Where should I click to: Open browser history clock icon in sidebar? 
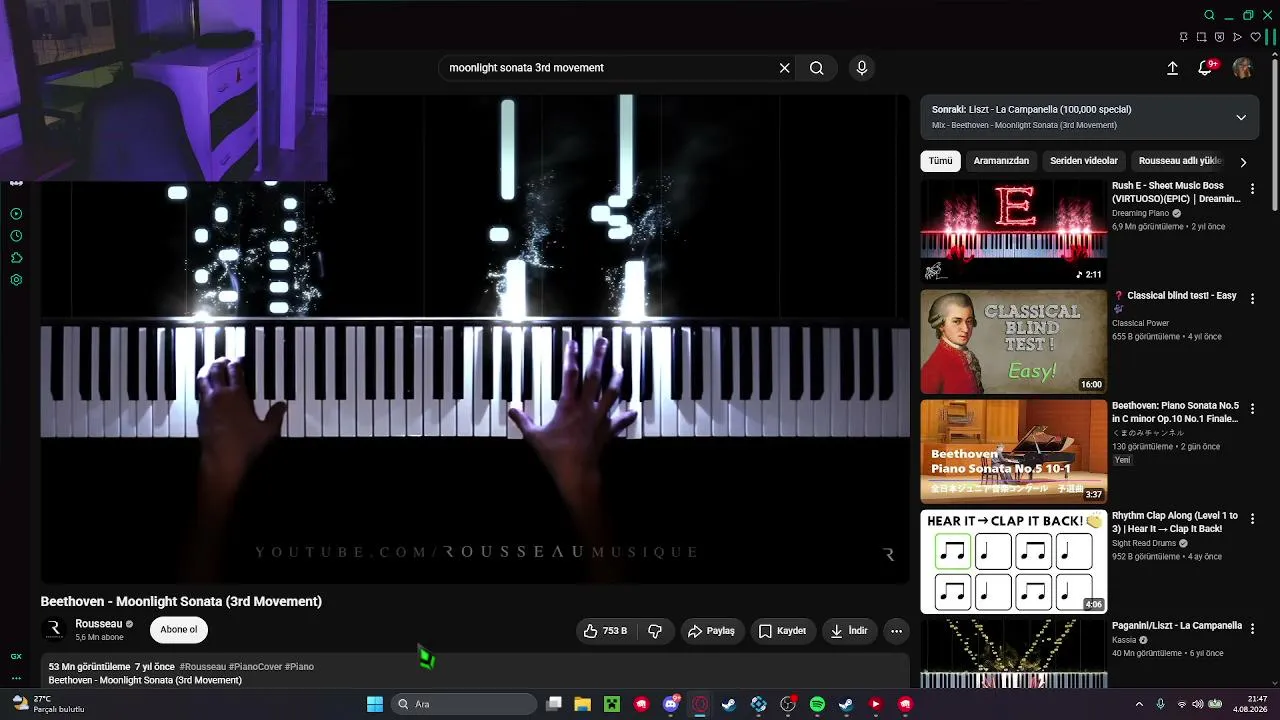[x=16, y=236]
